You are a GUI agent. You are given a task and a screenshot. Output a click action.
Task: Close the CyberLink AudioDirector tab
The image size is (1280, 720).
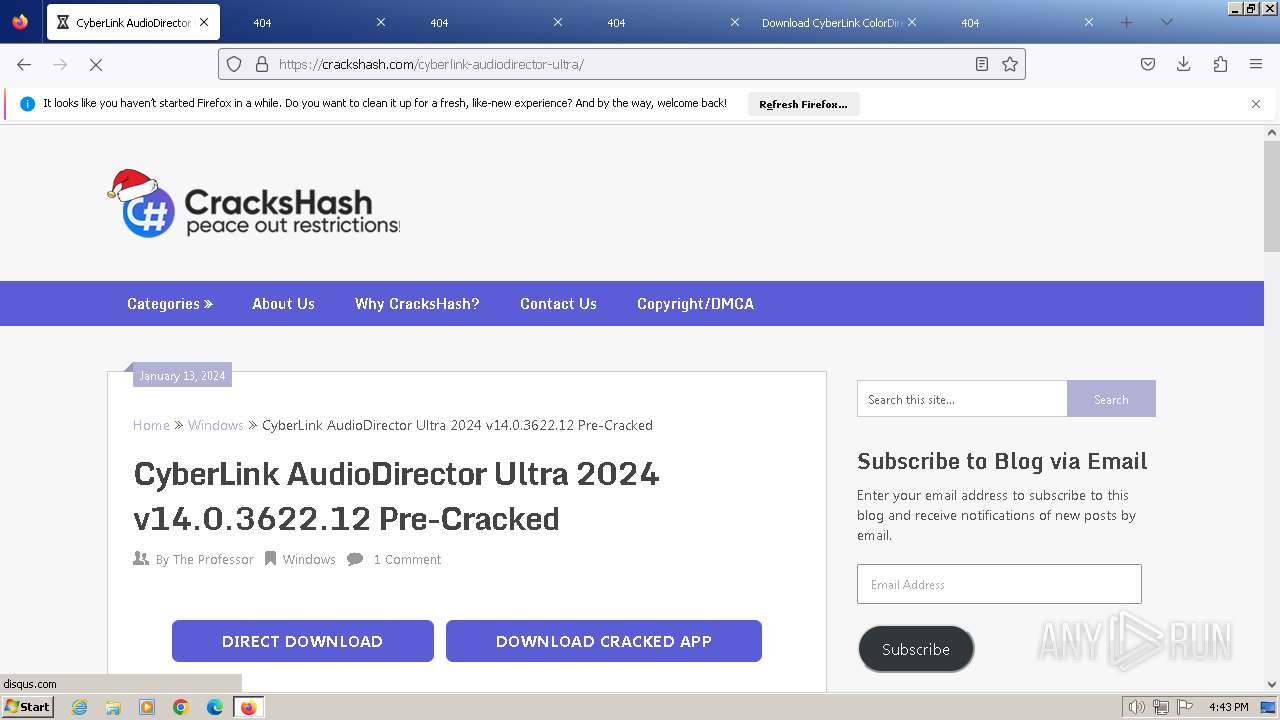204,22
